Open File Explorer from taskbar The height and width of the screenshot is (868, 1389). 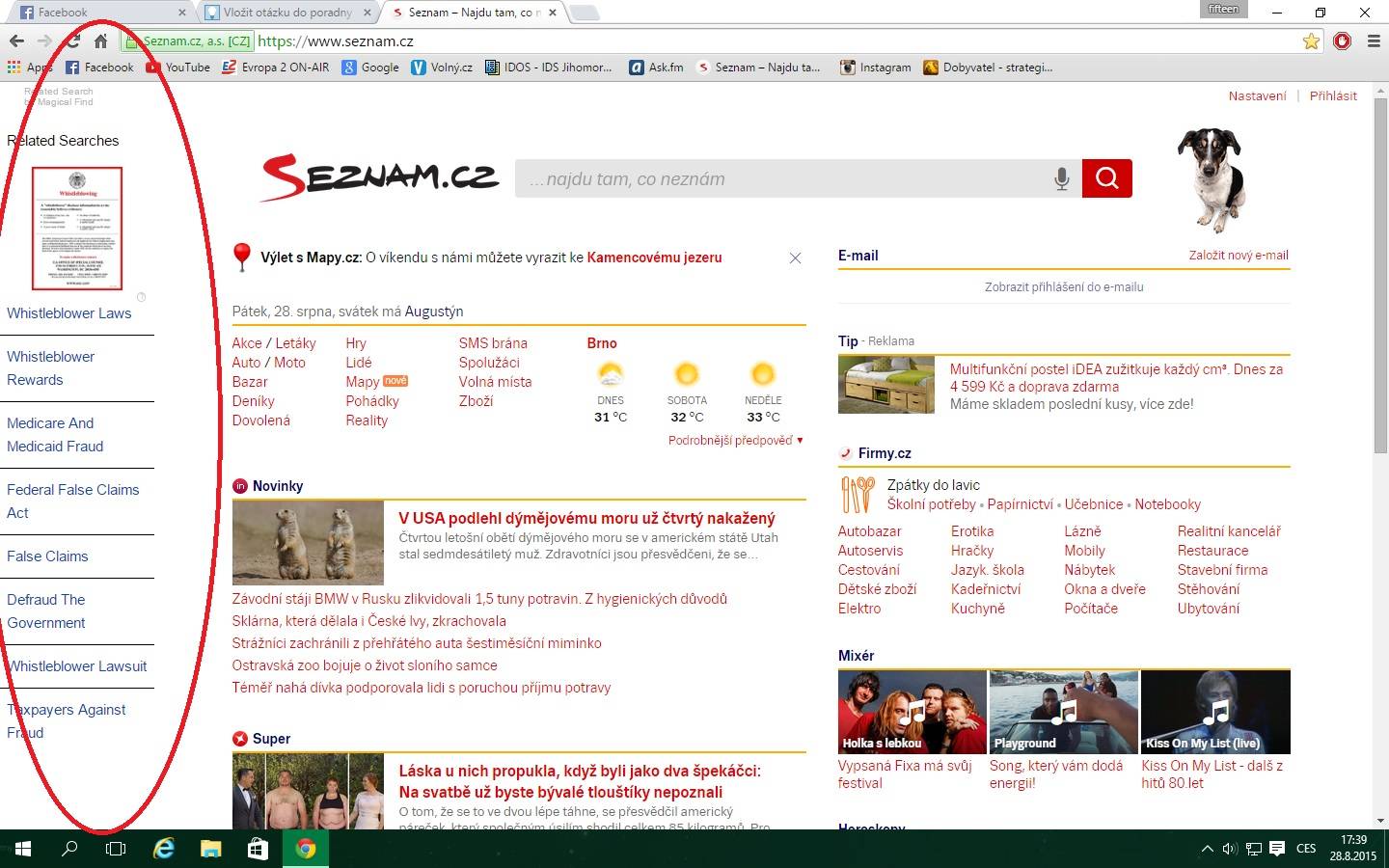point(211,849)
